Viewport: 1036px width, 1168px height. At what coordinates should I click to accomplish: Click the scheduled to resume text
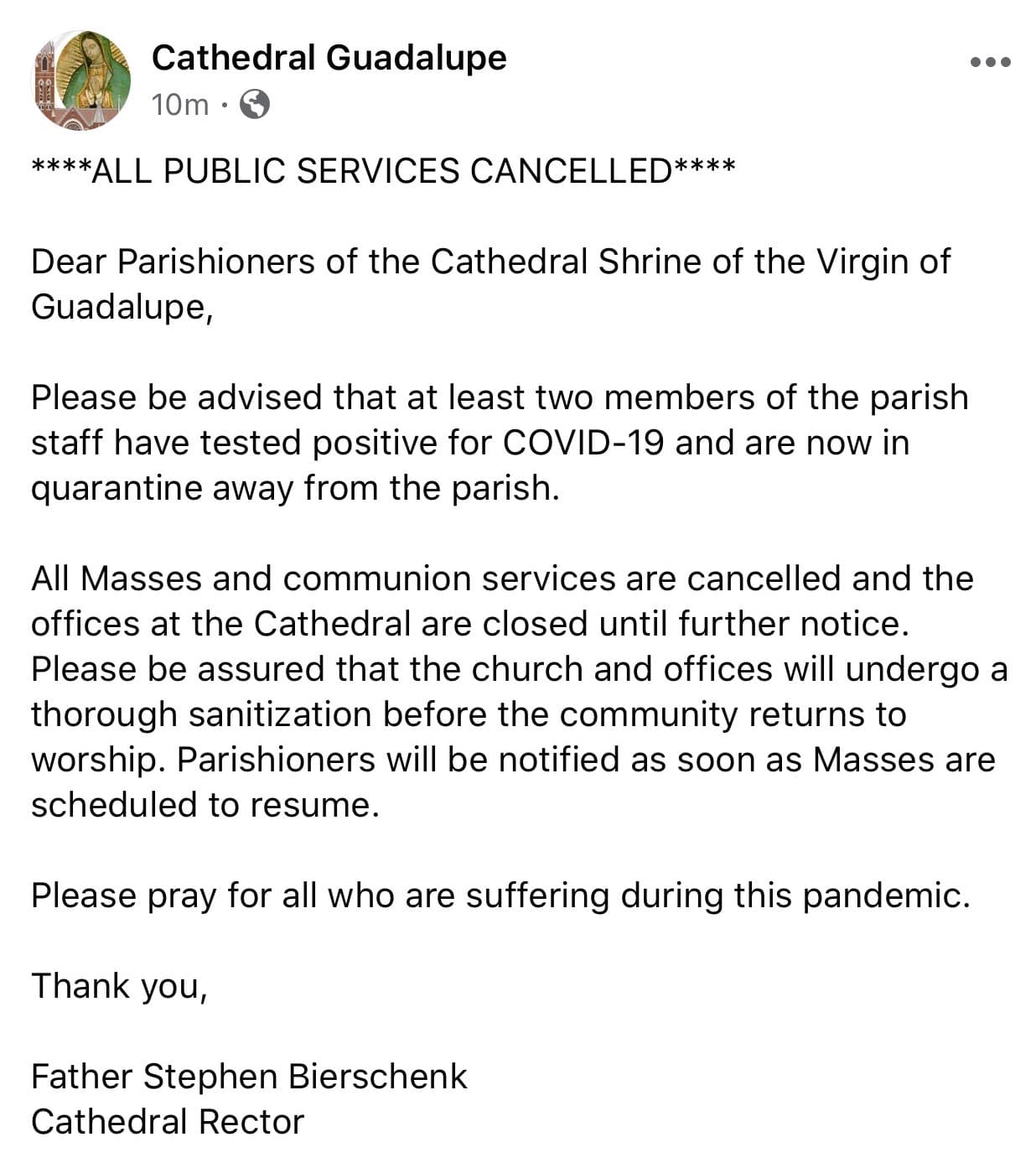point(205,805)
